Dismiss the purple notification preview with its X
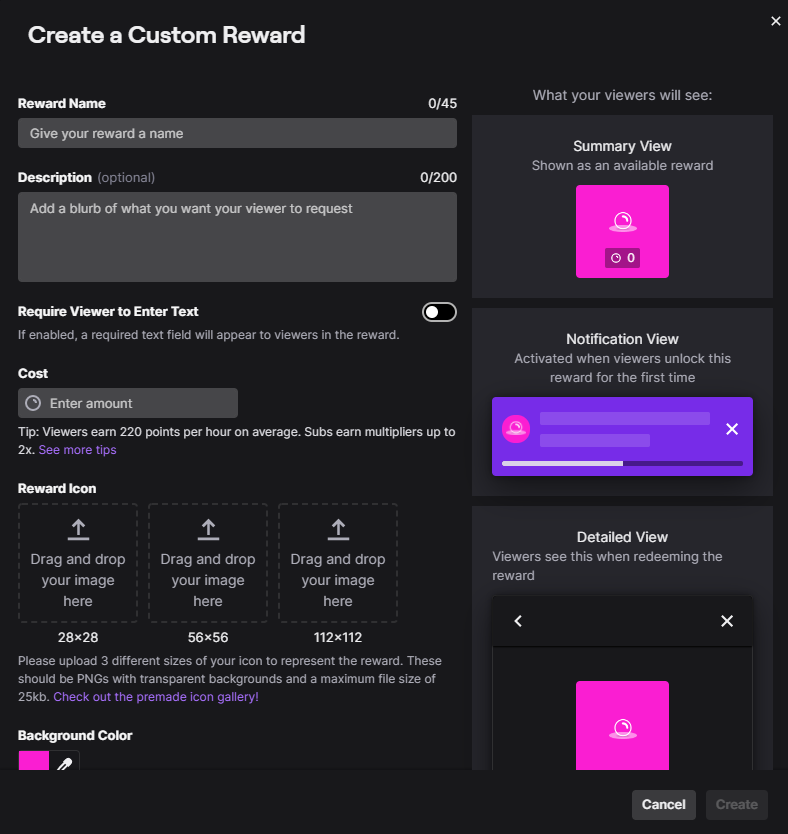 pyautogui.click(x=731, y=429)
